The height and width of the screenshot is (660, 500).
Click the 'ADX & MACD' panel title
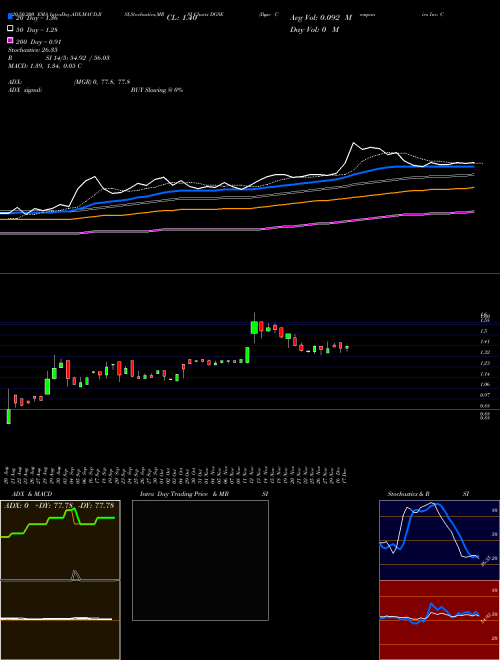(x=32, y=494)
